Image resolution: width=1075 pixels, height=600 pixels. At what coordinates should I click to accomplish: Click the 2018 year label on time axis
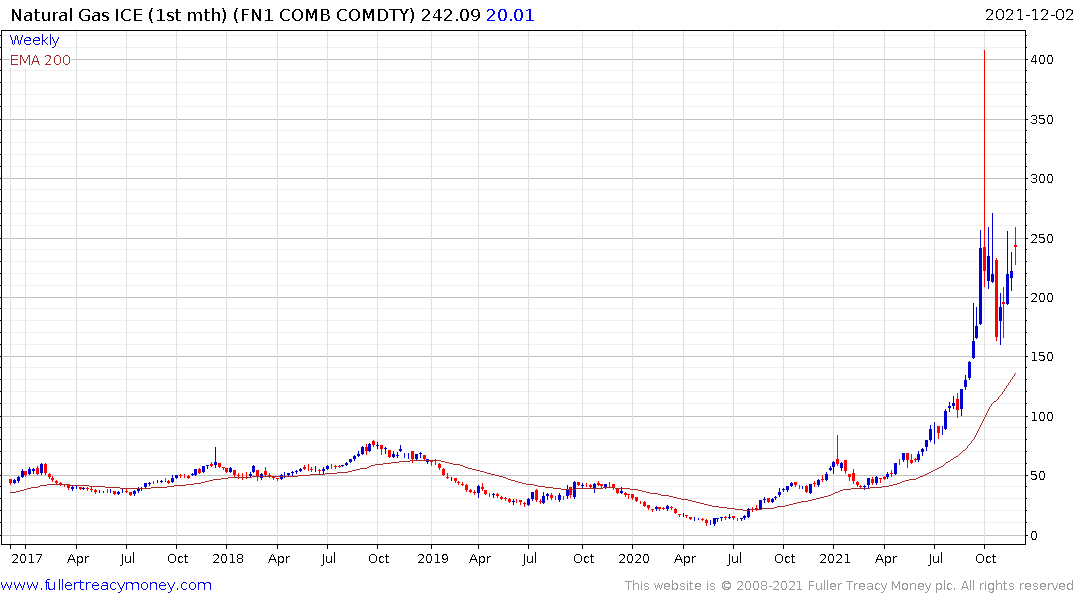pos(228,558)
